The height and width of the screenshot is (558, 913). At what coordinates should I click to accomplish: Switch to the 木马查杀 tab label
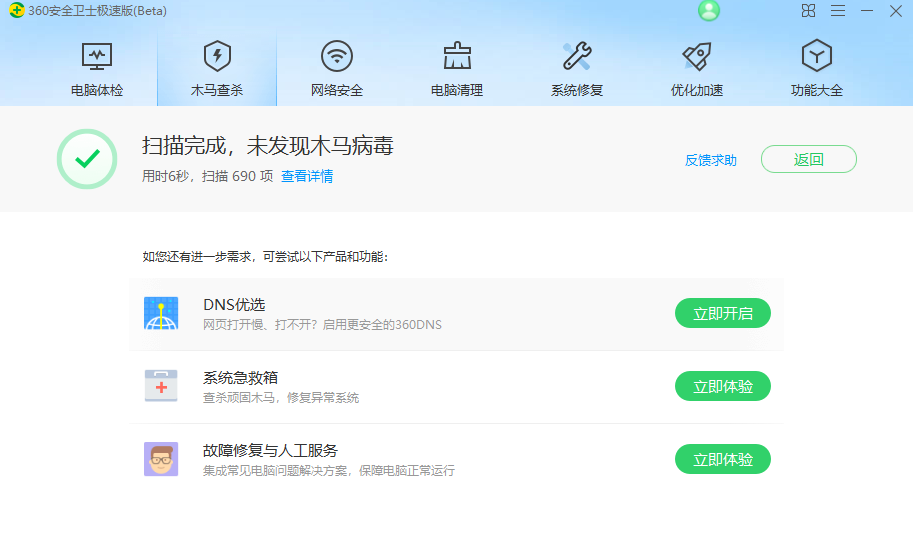click(x=217, y=90)
